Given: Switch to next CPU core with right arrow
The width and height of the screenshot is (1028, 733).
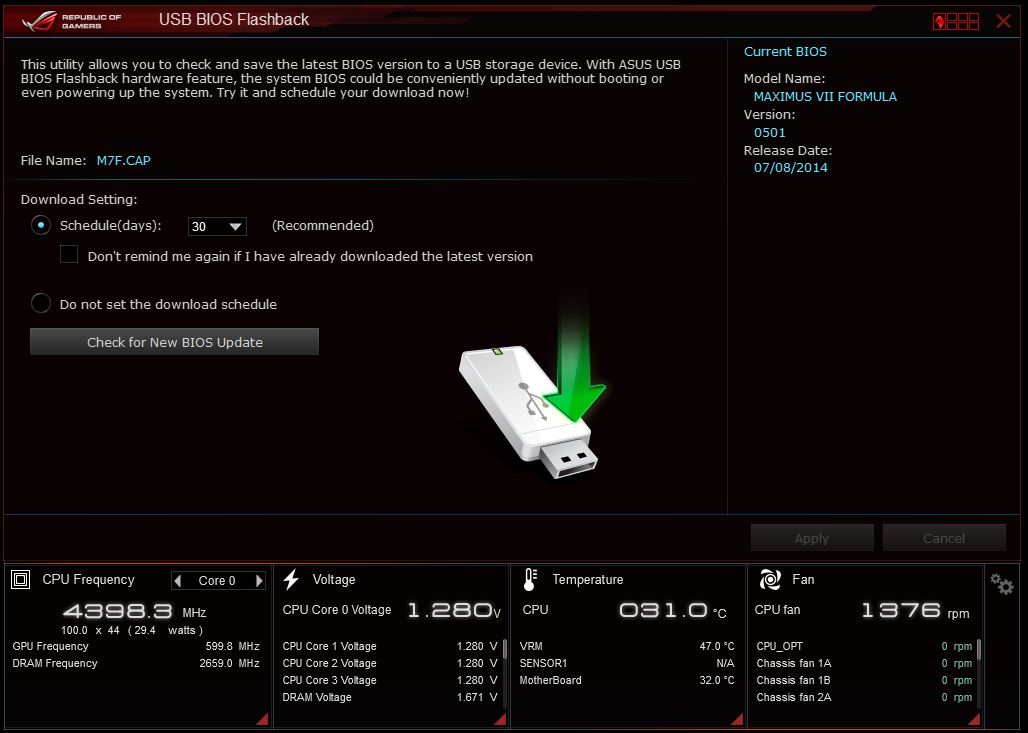Looking at the screenshot, I should [x=259, y=580].
